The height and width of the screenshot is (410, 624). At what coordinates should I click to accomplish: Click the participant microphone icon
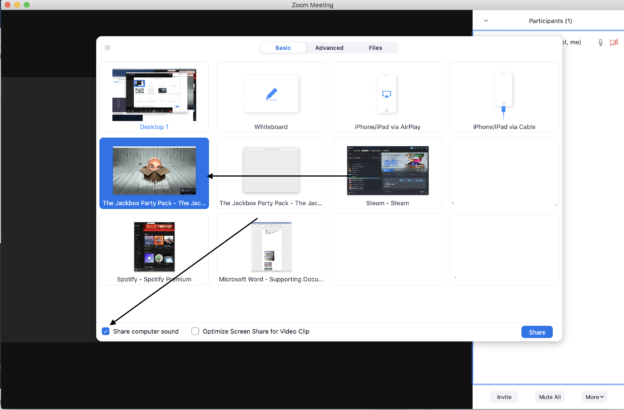[601, 42]
